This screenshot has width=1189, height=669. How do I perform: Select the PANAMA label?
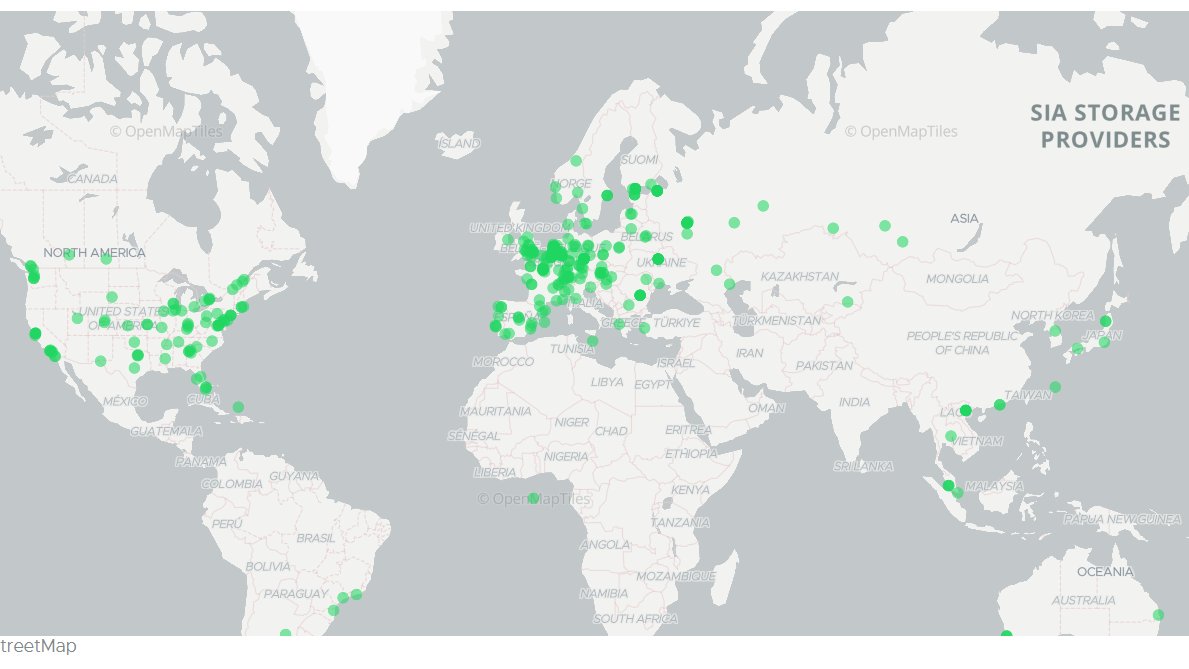pyautogui.click(x=200, y=462)
